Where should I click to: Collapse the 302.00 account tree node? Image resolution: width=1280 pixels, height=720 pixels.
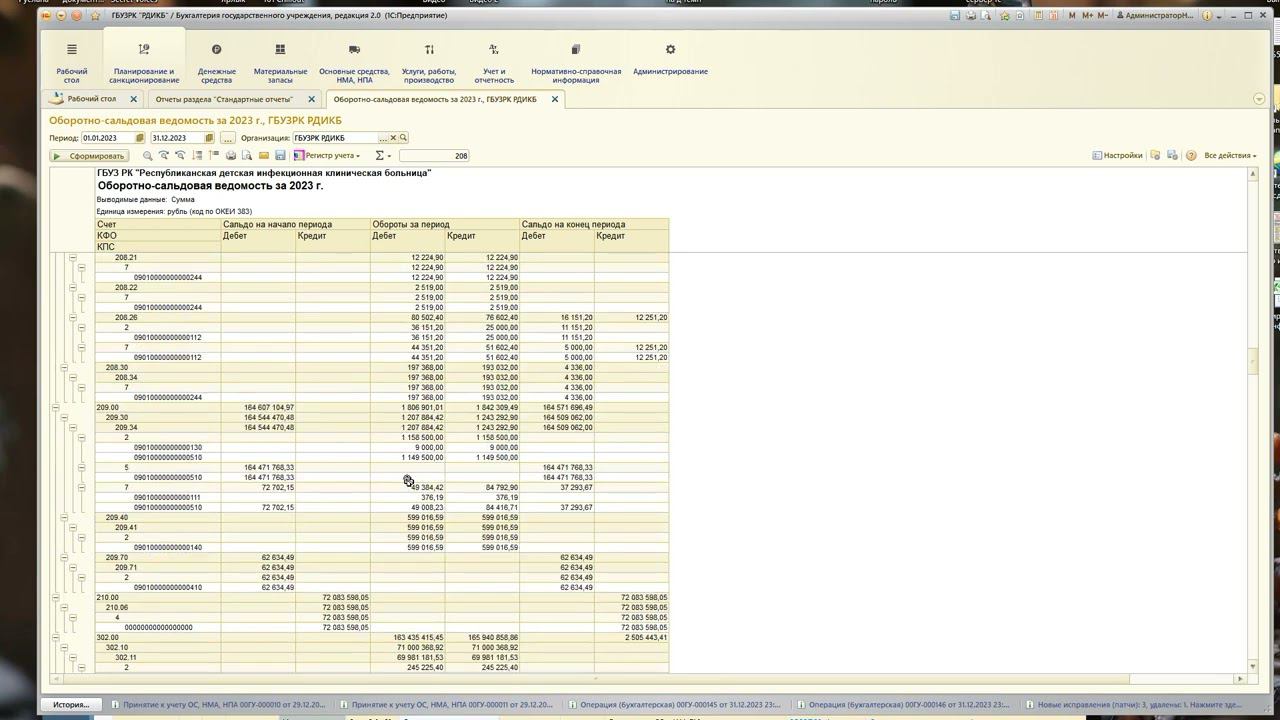(56, 637)
